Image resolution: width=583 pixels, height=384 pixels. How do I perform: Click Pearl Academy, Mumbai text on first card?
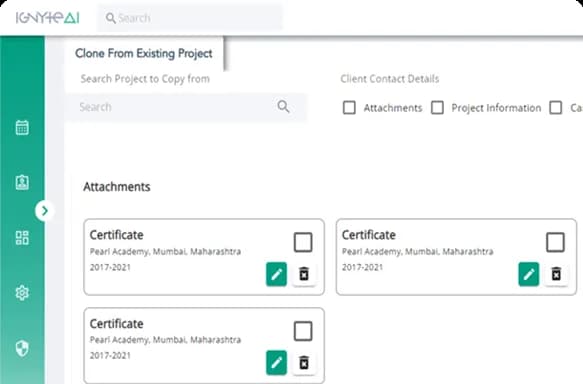[x=165, y=252]
